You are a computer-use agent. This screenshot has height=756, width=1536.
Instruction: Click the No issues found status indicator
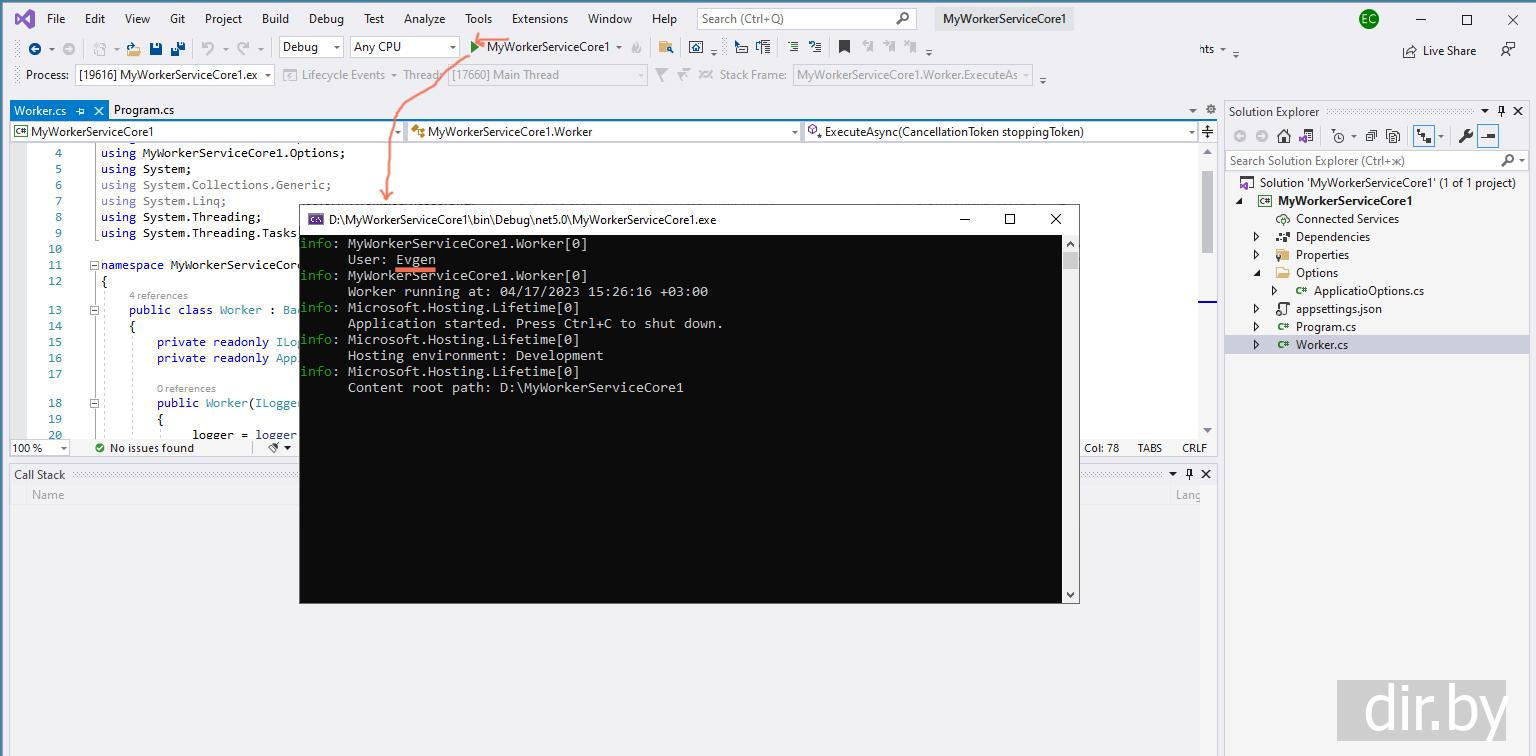[x=143, y=448]
